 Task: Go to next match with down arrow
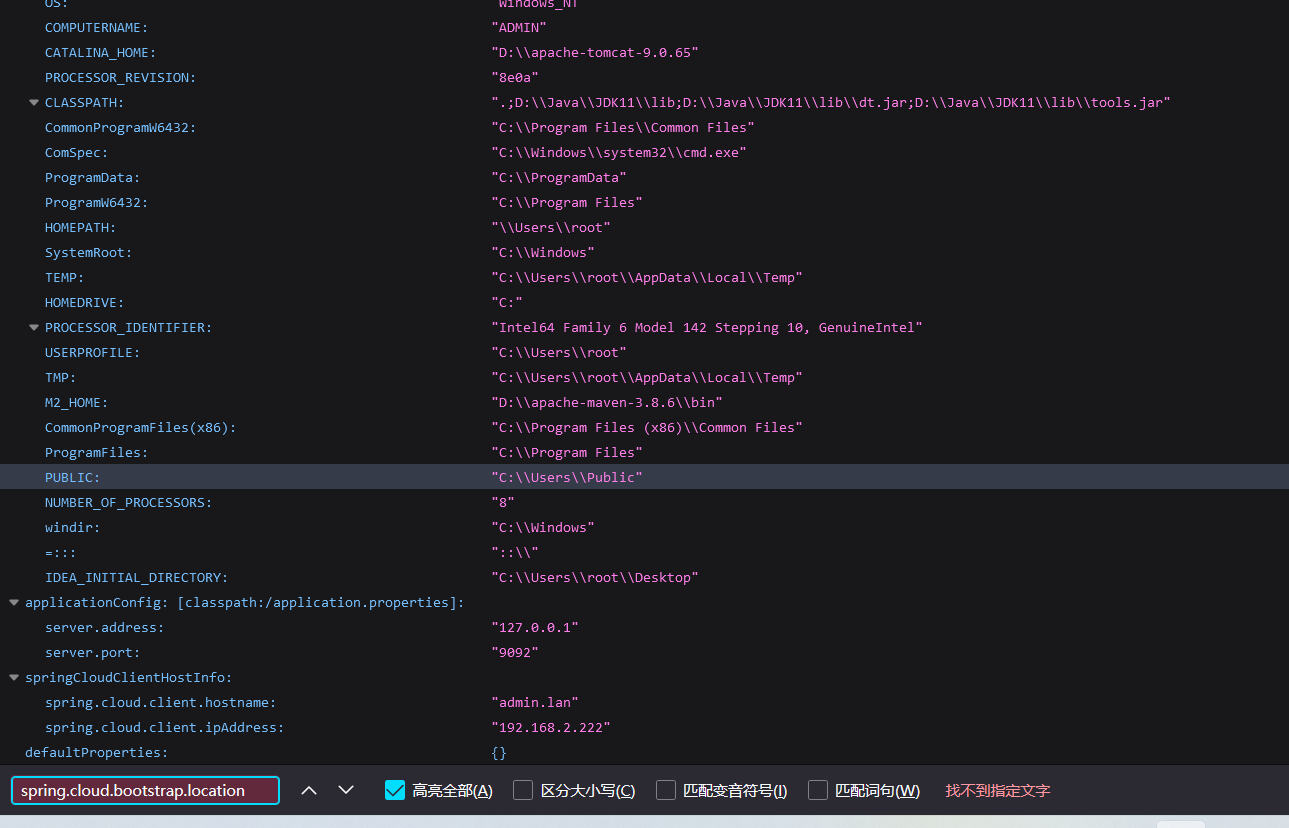point(346,790)
